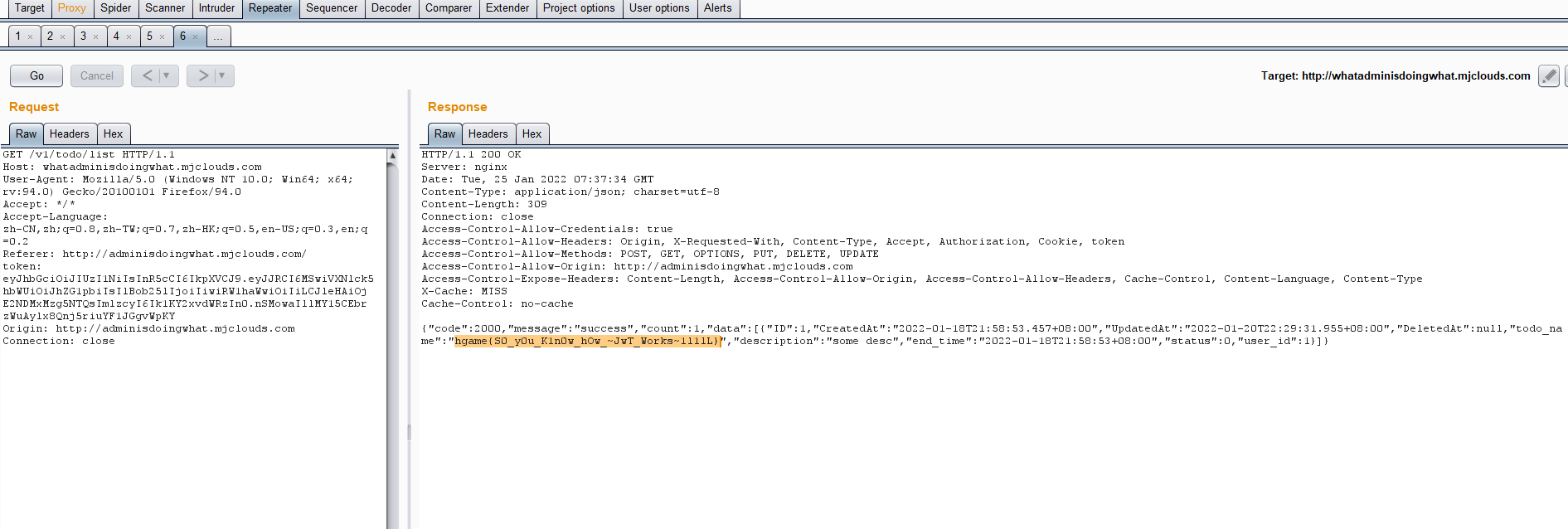Send the request with Go button
The height and width of the screenshot is (529, 1568).
(x=36, y=75)
